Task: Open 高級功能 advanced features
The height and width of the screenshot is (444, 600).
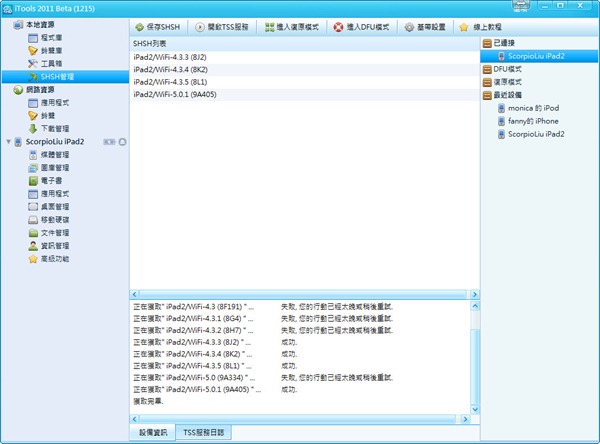Action: tap(49, 259)
